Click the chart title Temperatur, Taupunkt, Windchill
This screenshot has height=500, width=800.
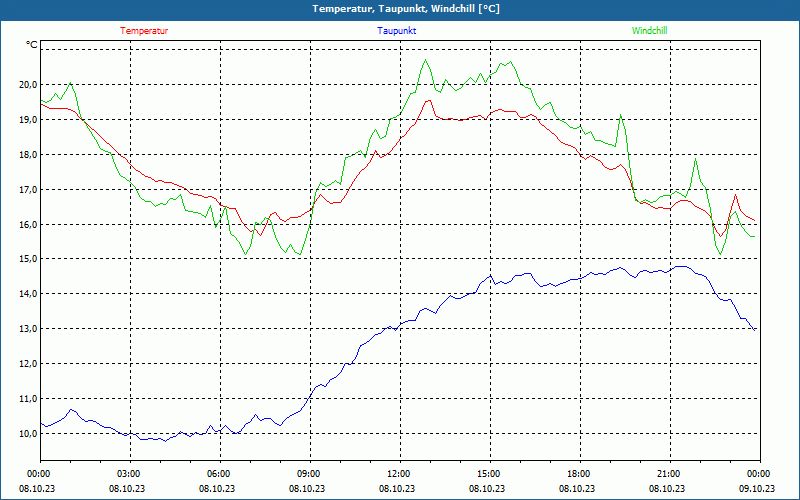click(x=406, y=9)
